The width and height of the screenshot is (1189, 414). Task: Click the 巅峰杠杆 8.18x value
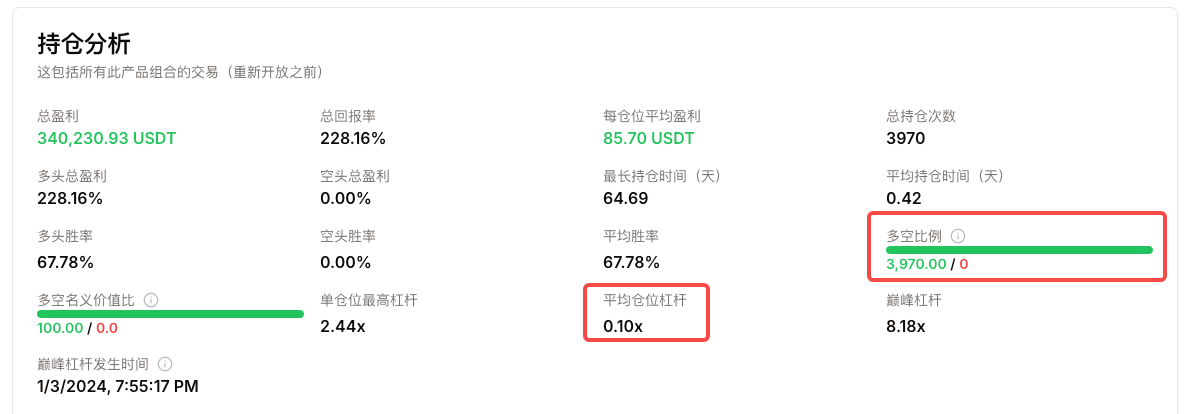[906, 327]
